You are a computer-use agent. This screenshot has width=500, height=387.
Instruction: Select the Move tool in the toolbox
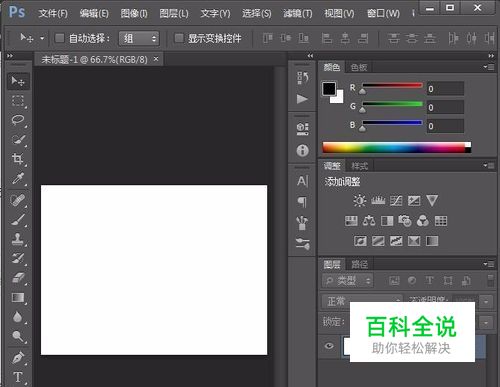[x=18, y=81]
